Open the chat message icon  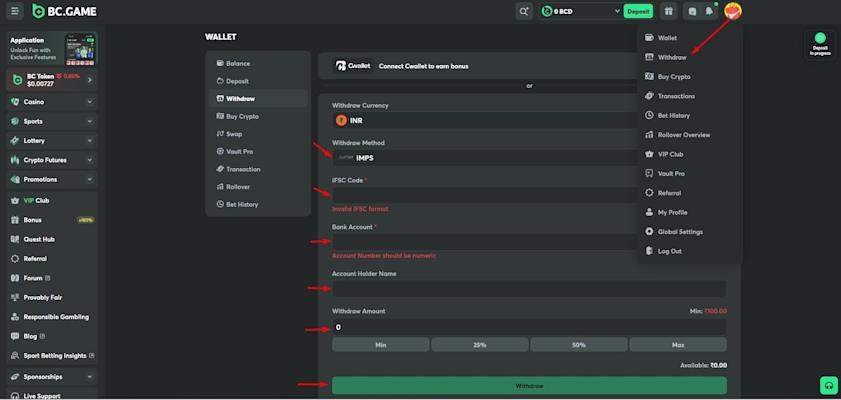692,11
